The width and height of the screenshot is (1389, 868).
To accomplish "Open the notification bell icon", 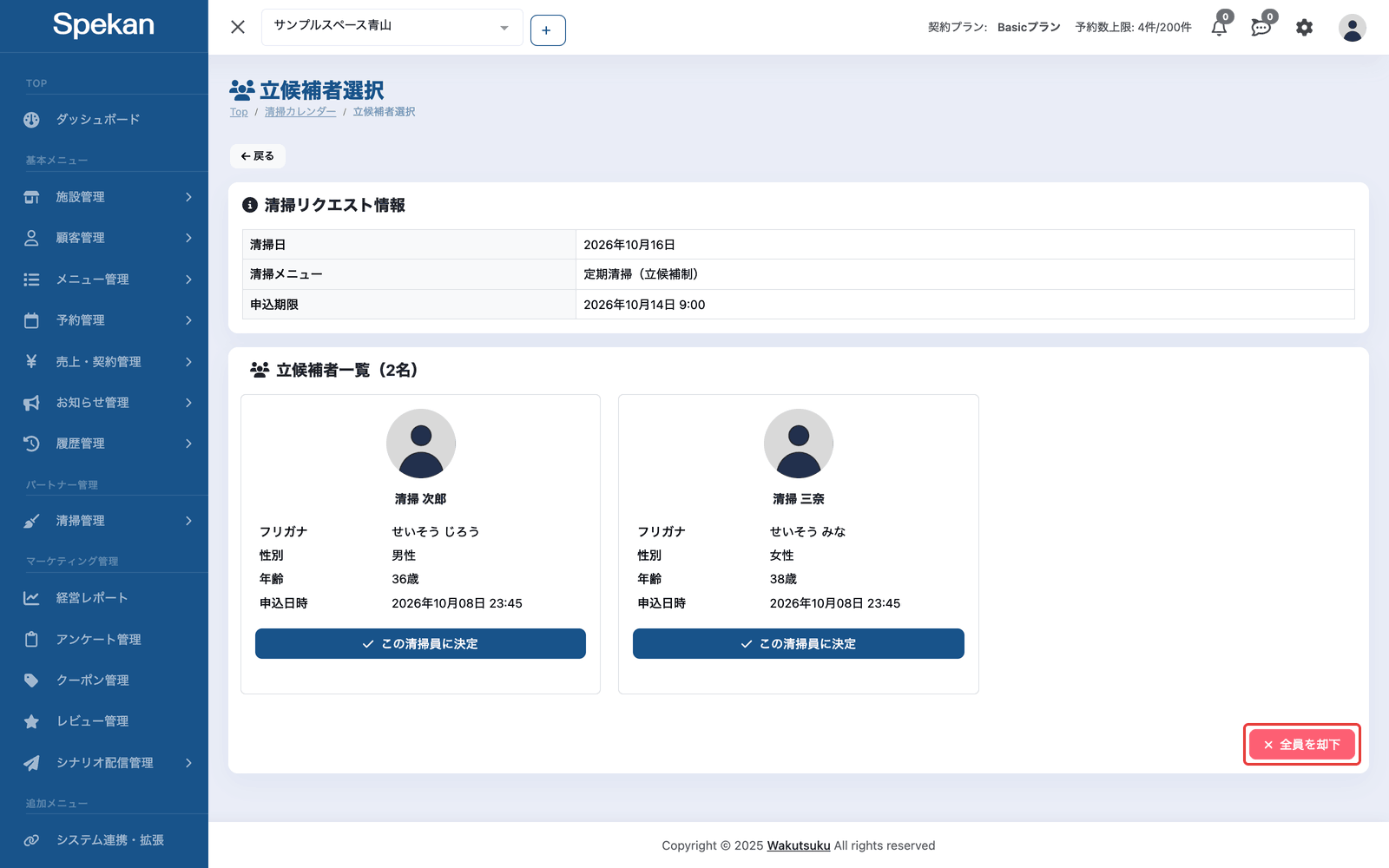I will (1220, 27).
